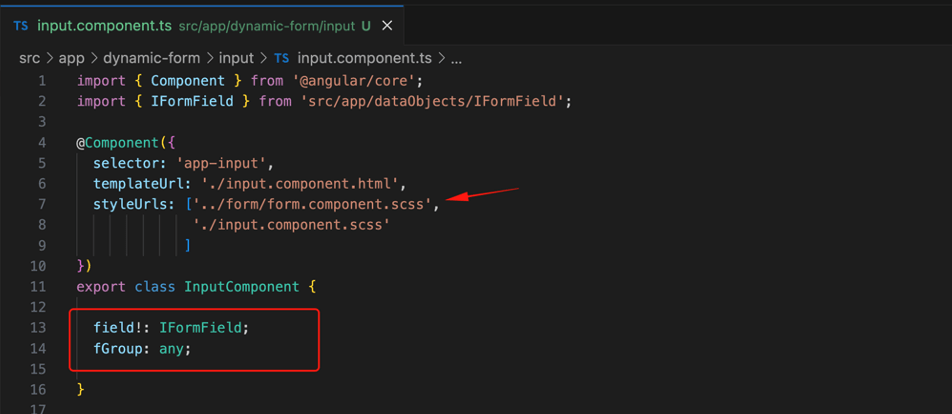952x414 pixels.
Task: Expand the breadcrumb ellipsis symbols
Action: (457, 58)
